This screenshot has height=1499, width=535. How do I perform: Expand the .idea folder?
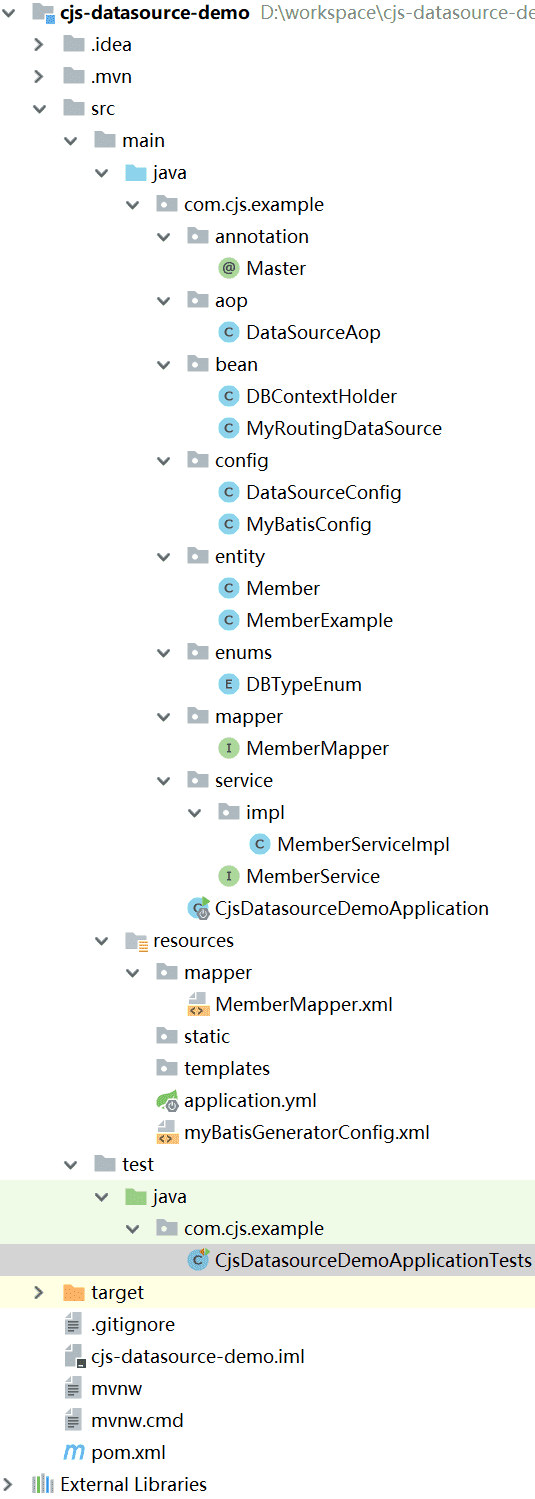pyautogui.click(x=39, y=44)
